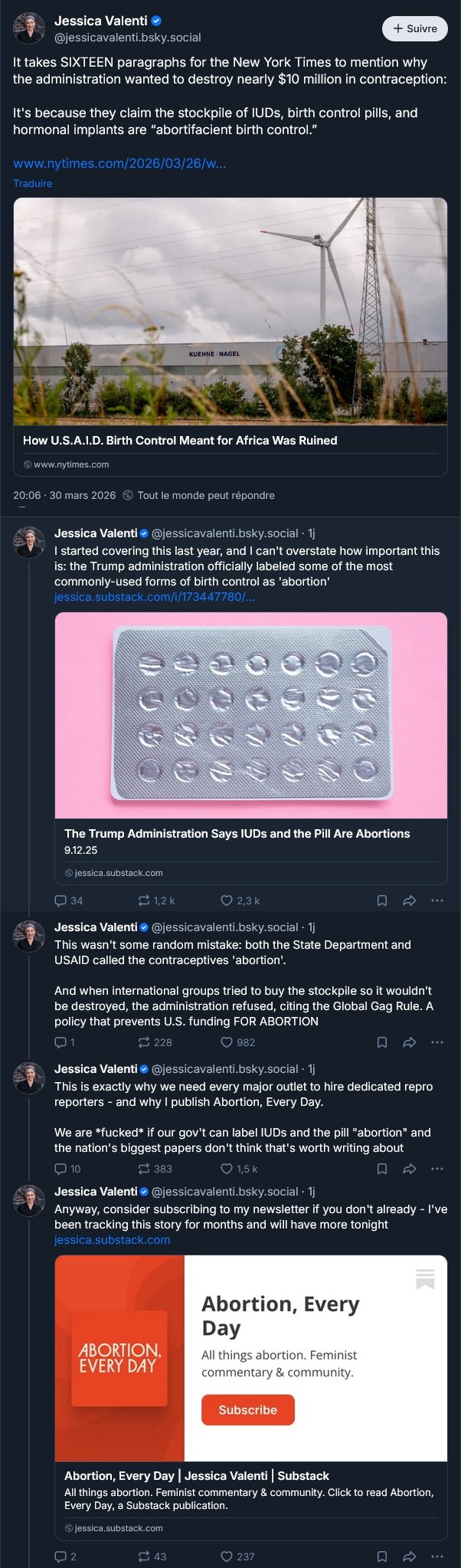
Task: Open more options on the 2,3 k likes post
Action: tap(437, 900)
